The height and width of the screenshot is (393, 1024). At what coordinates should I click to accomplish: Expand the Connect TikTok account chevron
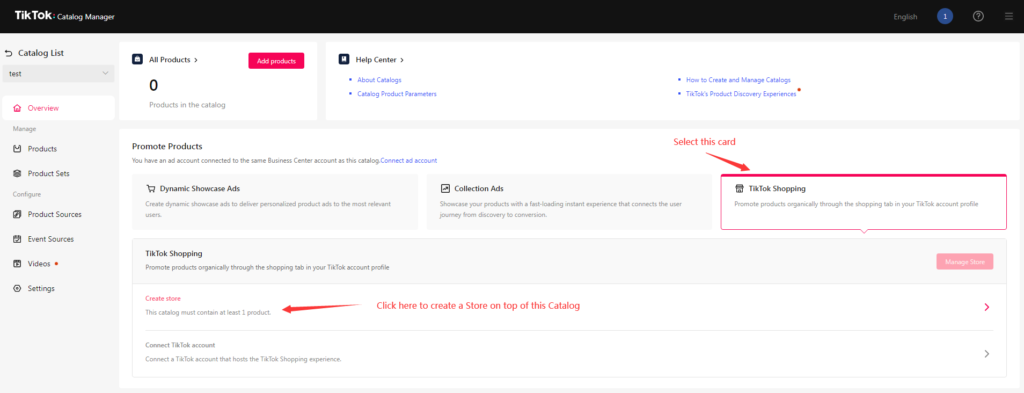tap(987, 354)
